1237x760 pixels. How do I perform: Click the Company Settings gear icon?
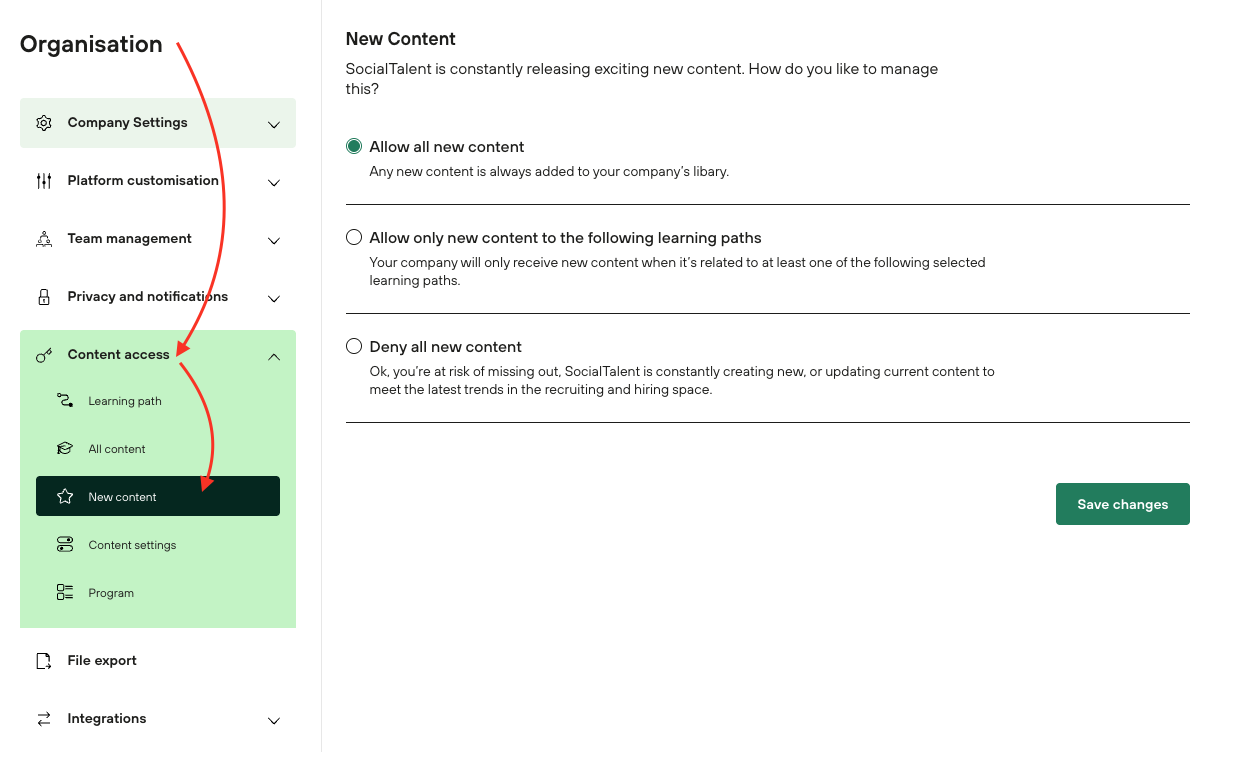(x=44, y=123)
